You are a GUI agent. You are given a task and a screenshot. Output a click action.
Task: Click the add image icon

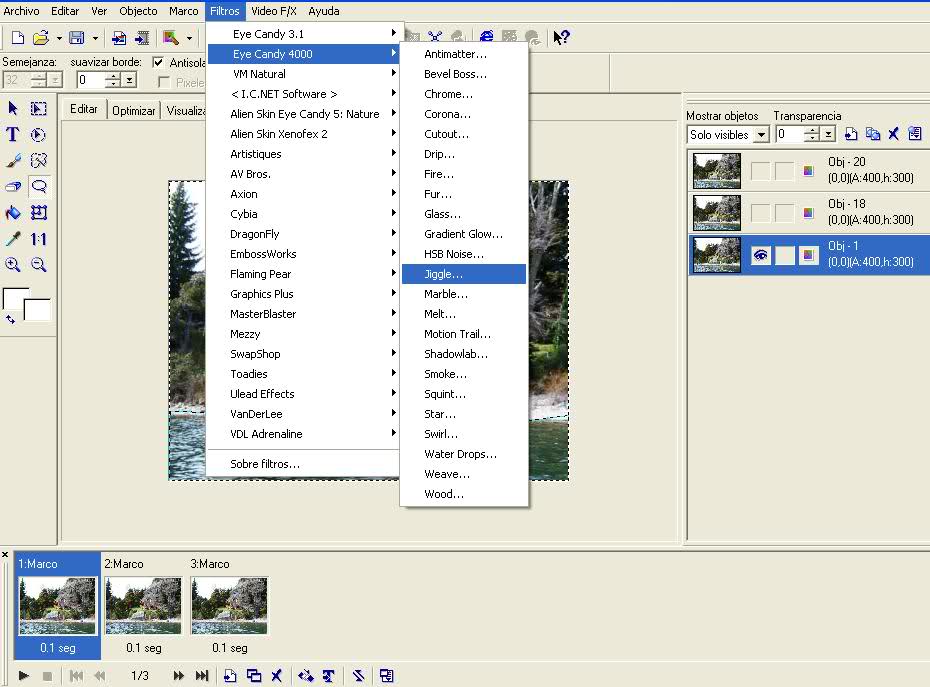[119, 38]
